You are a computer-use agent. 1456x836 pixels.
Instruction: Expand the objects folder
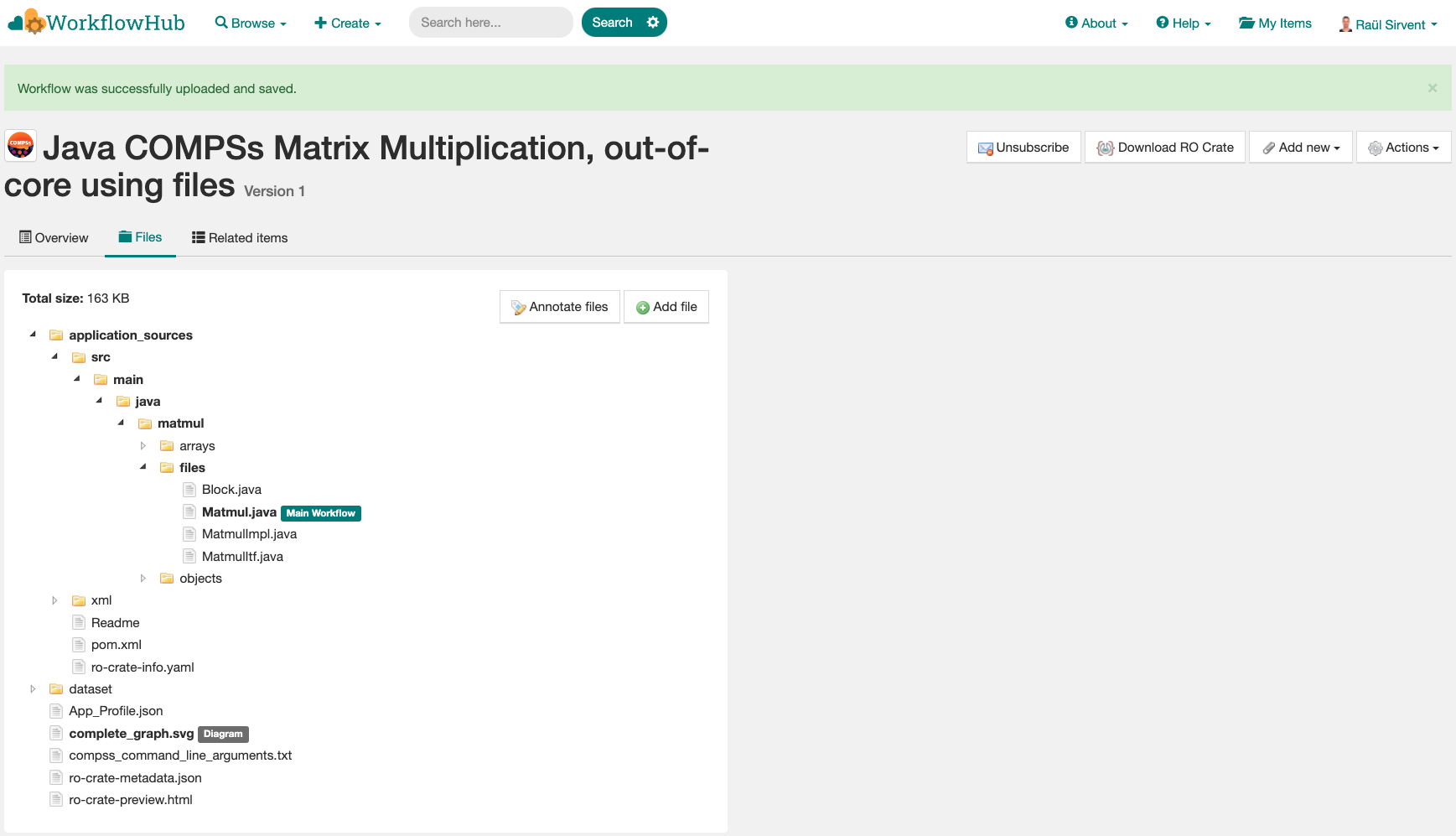(x=143, y=578)
